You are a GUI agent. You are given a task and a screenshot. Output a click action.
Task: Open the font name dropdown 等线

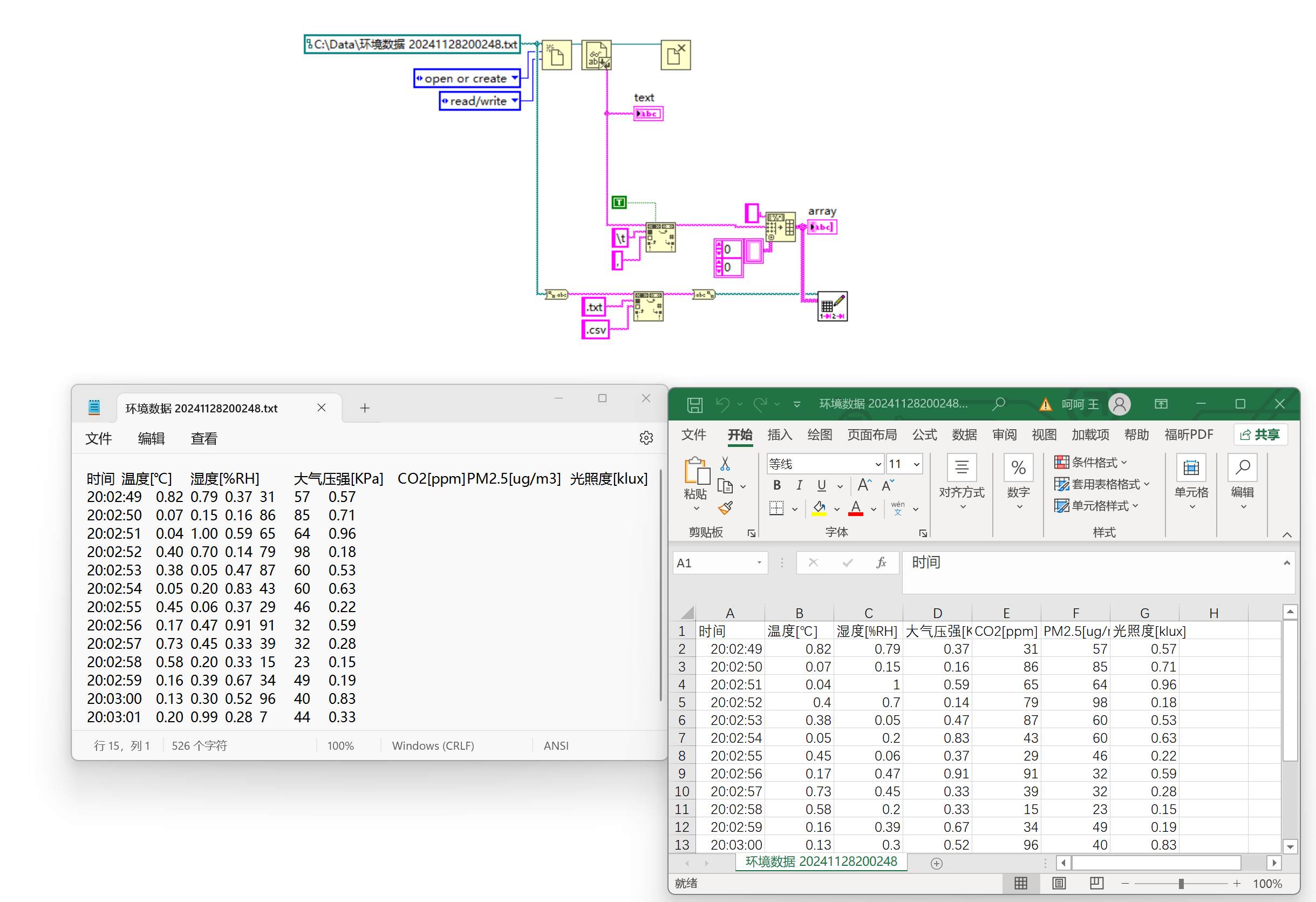tap(878, 464)
